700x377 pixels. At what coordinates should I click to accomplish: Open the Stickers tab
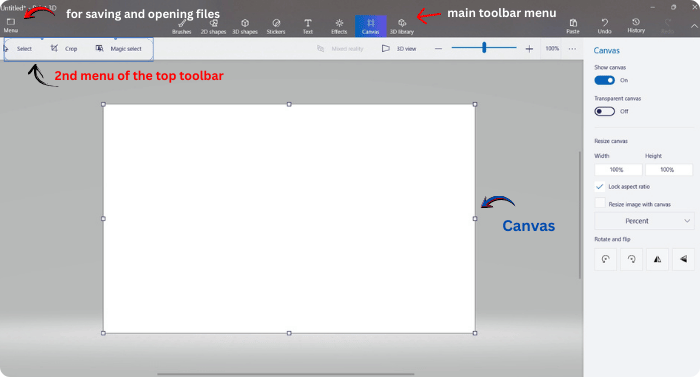(276, 26)
